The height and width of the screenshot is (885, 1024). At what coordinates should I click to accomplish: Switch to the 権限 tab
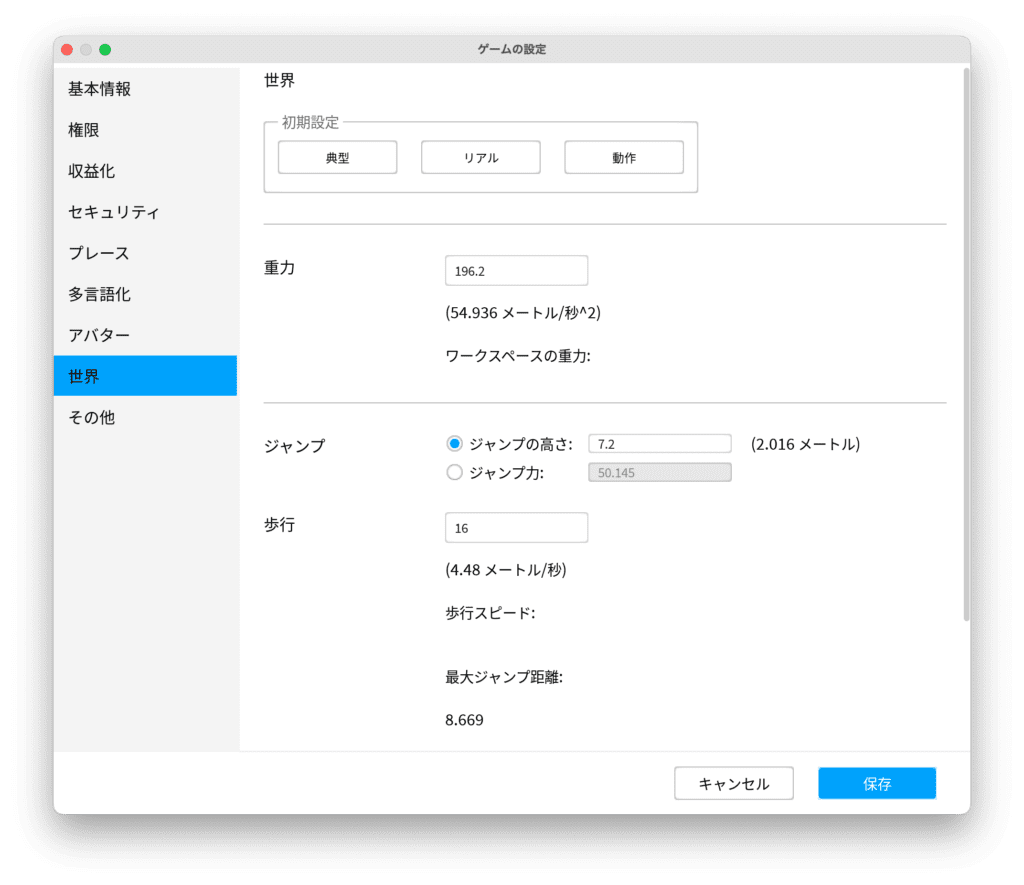[x=84, y=130]
